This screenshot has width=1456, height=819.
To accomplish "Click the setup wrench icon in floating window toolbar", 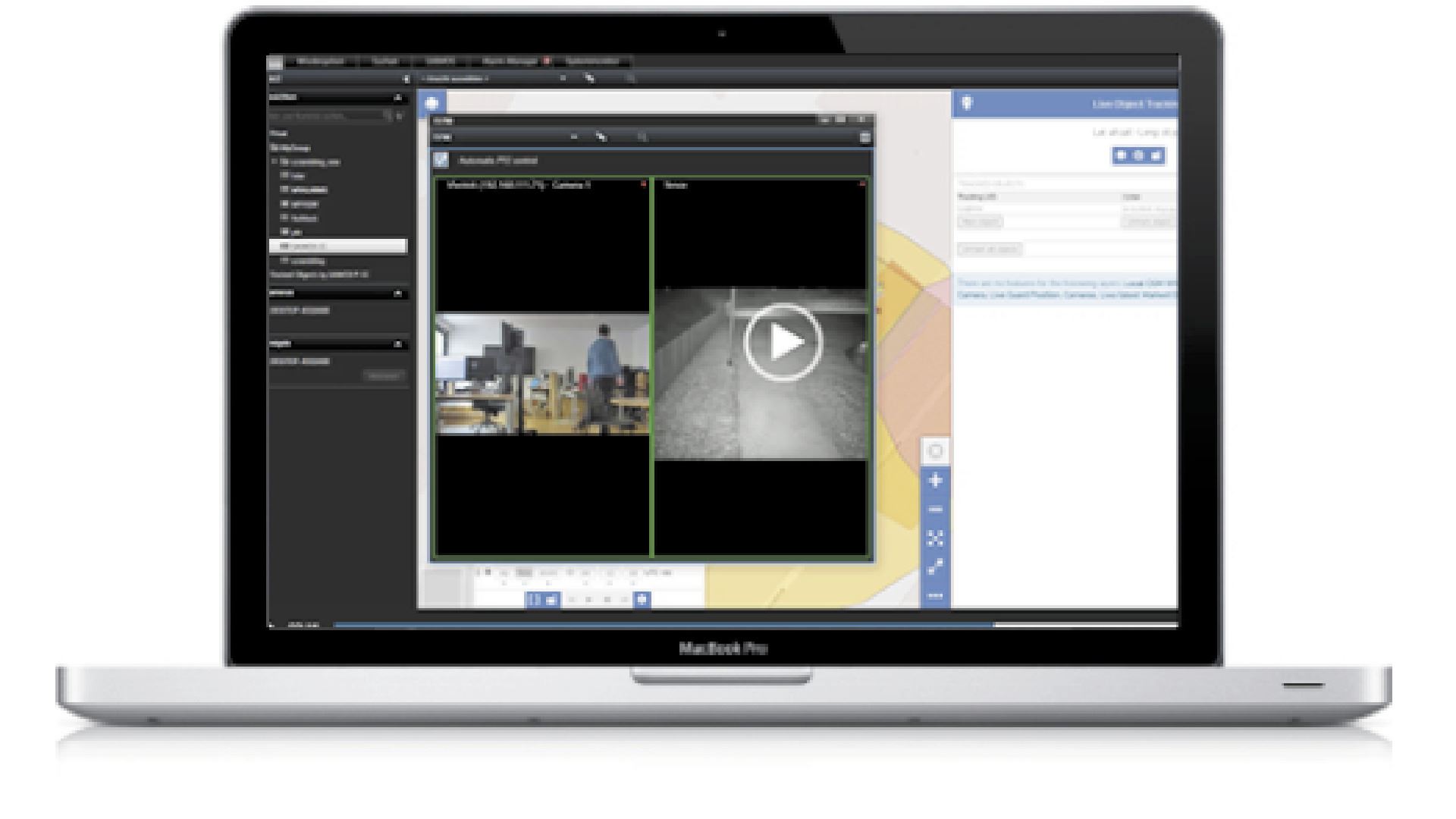I will tap(601, 137).
